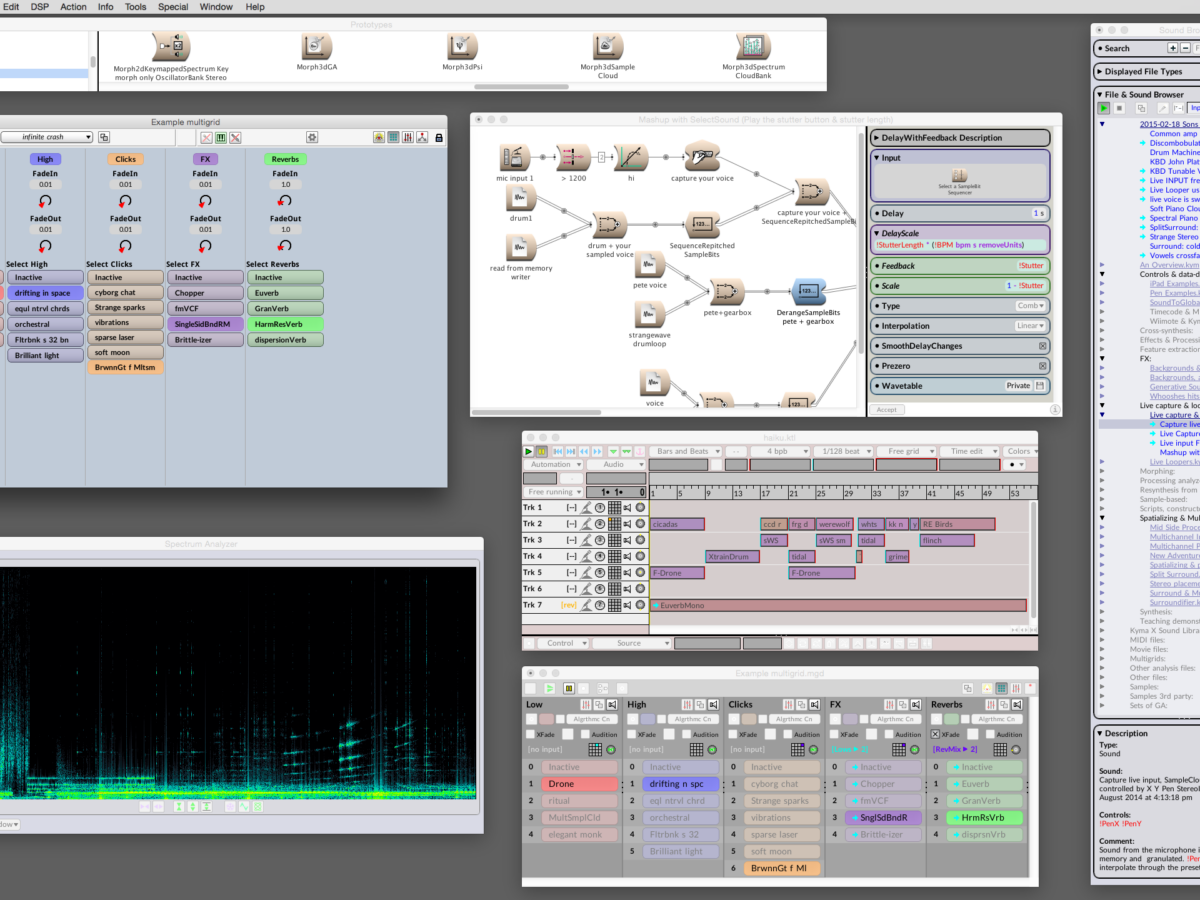This screenshot has height=900, width=1200.
Task: Click the speaker icon on Trk 3
Action: tap(626, 540)
